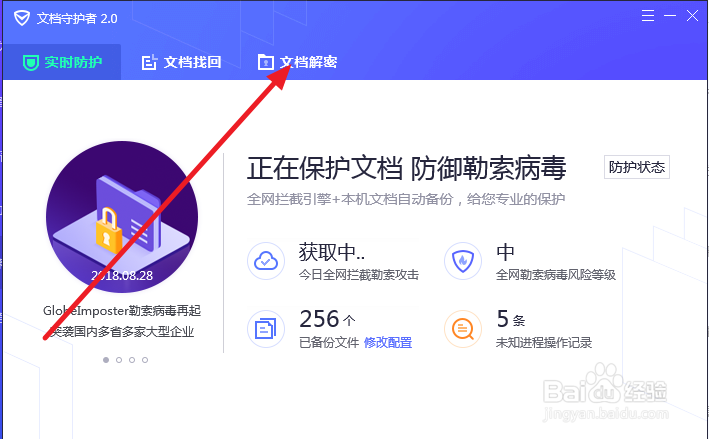Open the GlobeImposter勒索病毒 news headline
Screen dimensions: 709x439
pyautogui.click(x=122, y=321)
